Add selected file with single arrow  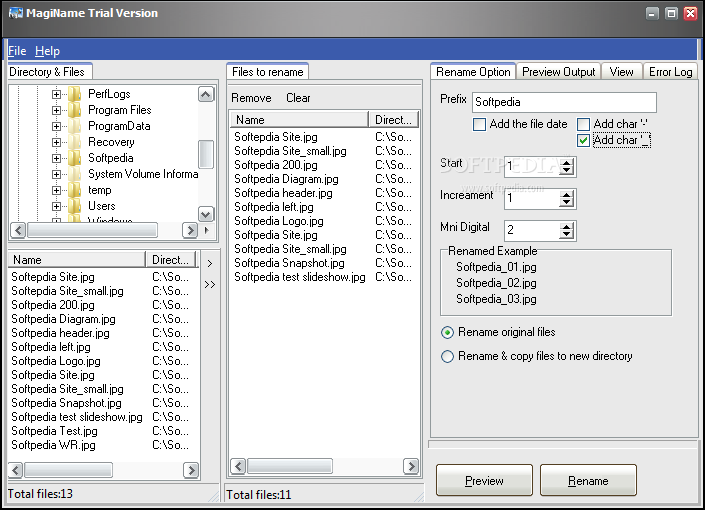coord(210,264)
